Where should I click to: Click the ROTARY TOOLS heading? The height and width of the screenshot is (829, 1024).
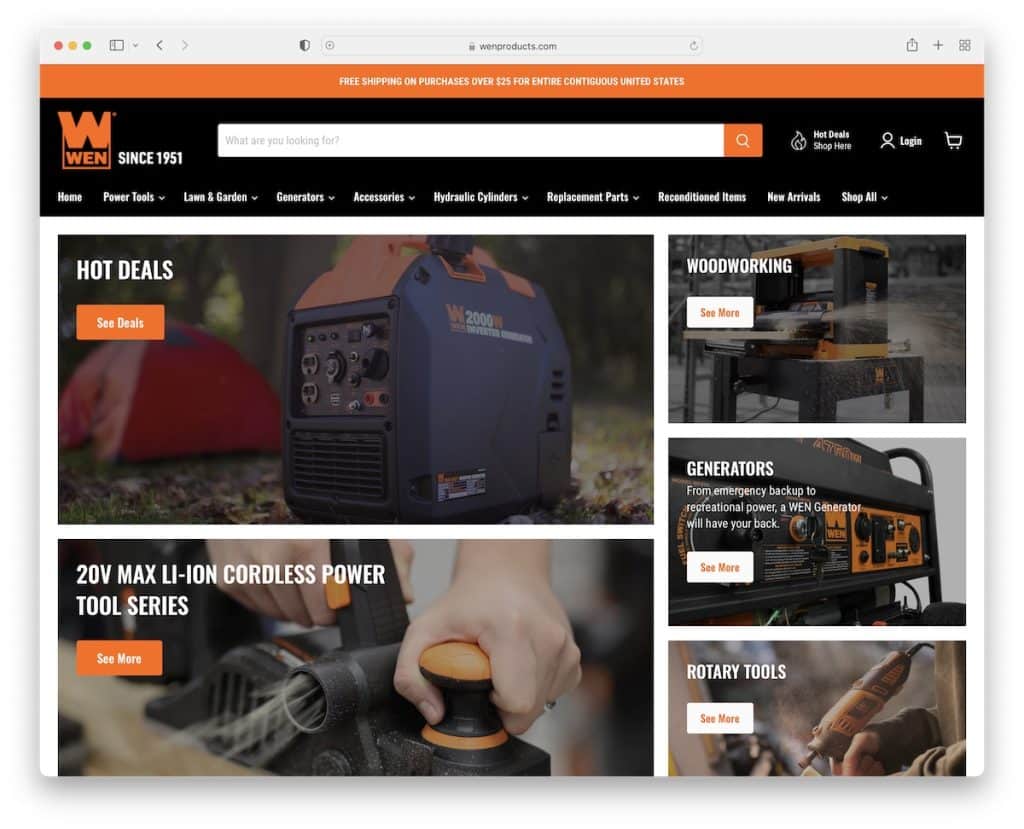coord(736,672)
